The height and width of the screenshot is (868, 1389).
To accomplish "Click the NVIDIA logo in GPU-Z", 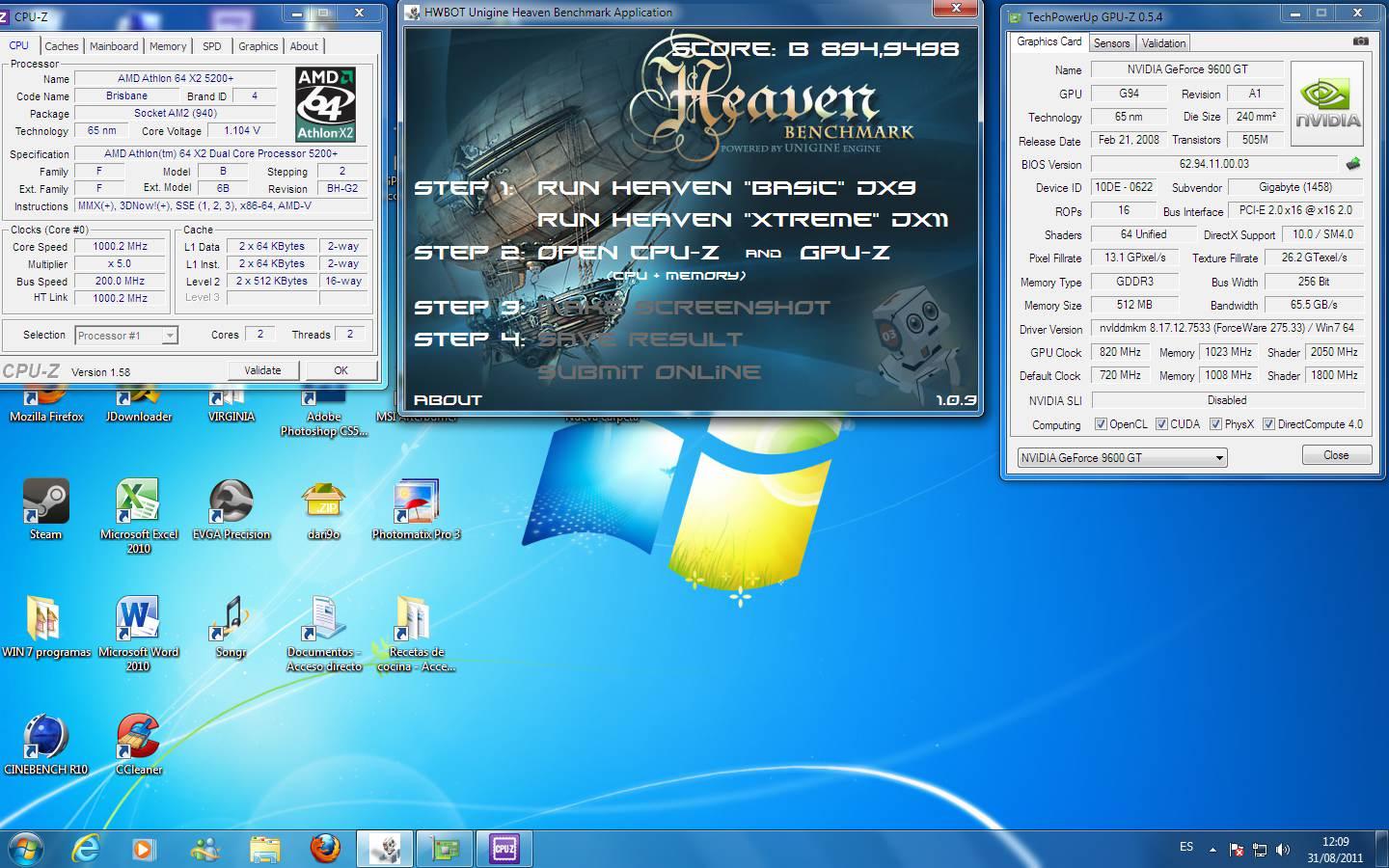I will pos(1327,104).
